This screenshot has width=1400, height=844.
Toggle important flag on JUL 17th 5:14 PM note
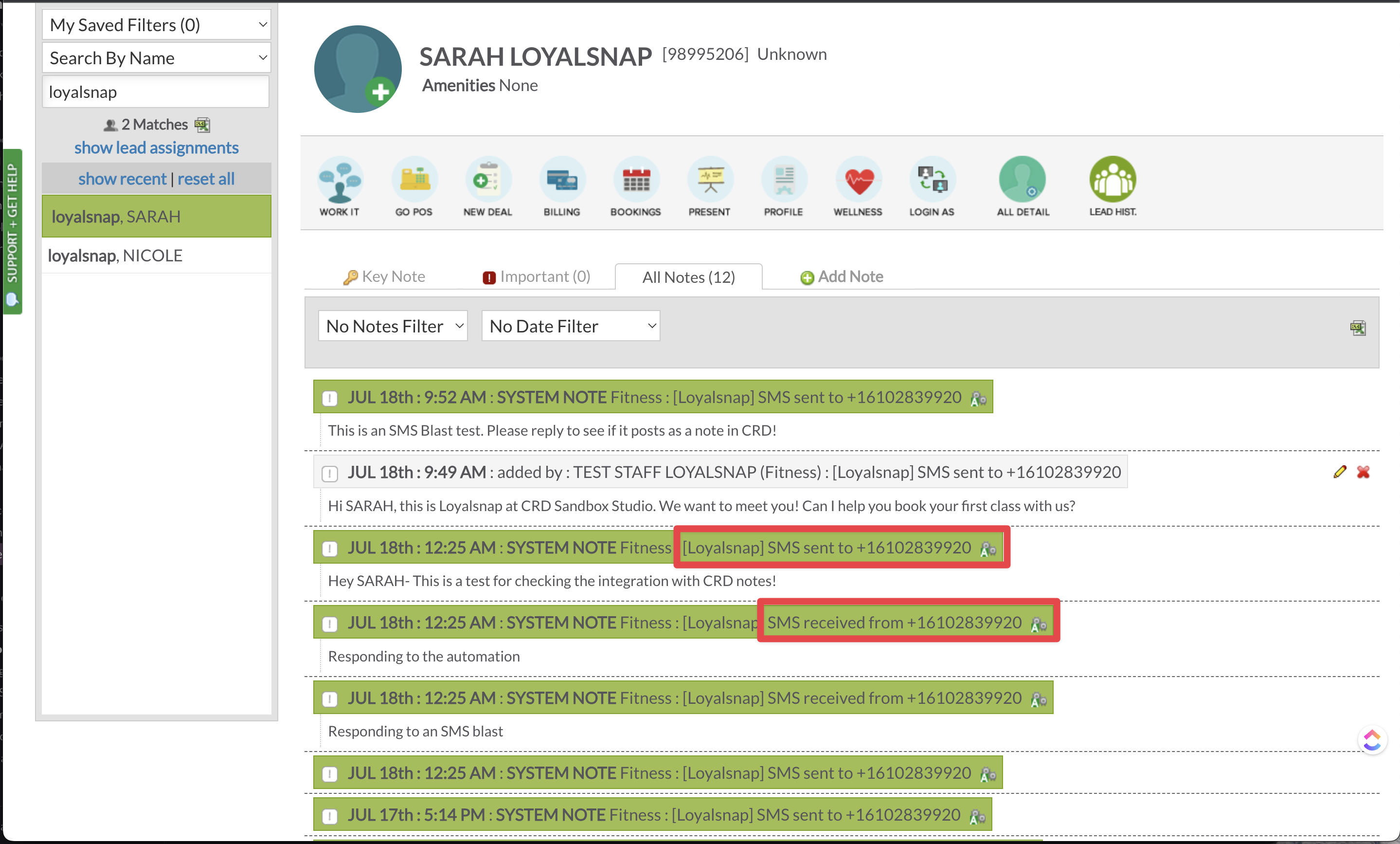330,816
